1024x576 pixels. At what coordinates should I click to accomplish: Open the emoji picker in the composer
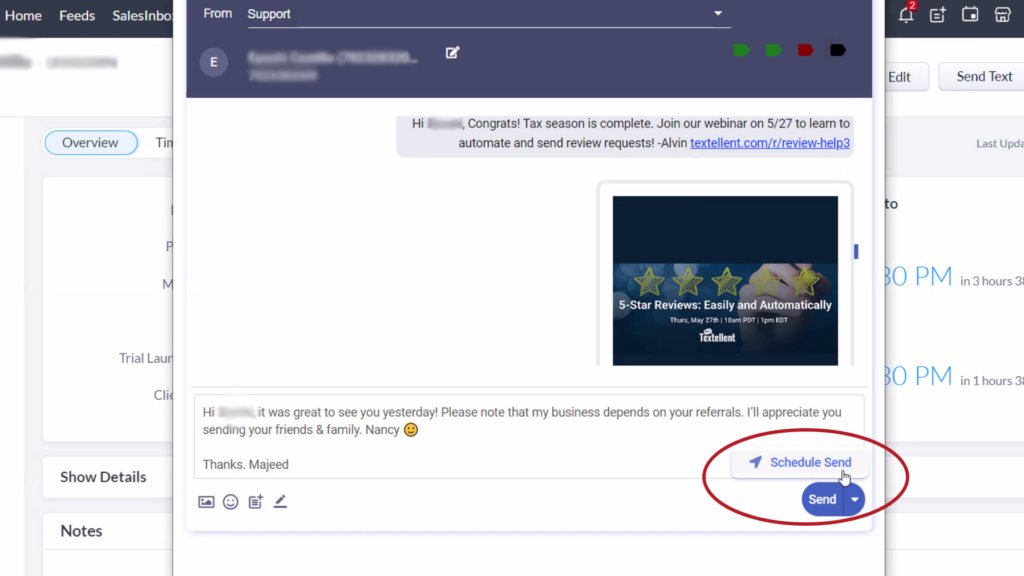coord(230,501)
